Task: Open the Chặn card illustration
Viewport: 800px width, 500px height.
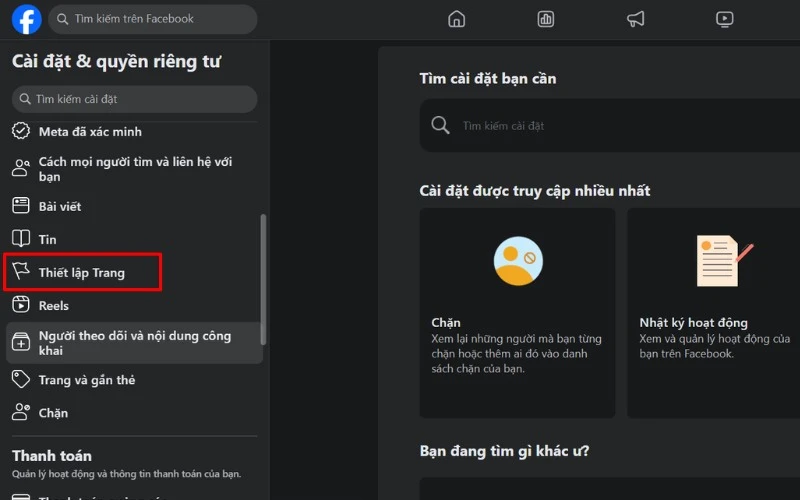Action: (x=518, y=261)
